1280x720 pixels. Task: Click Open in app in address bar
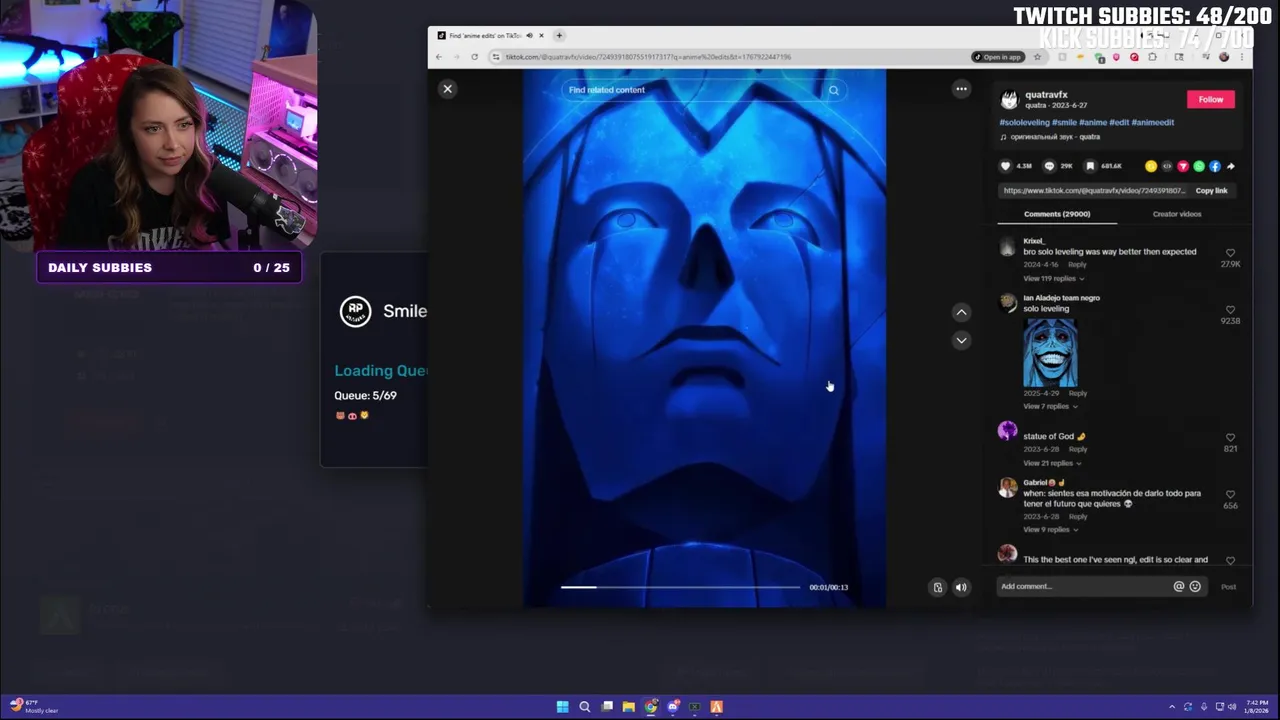[998, 57]
